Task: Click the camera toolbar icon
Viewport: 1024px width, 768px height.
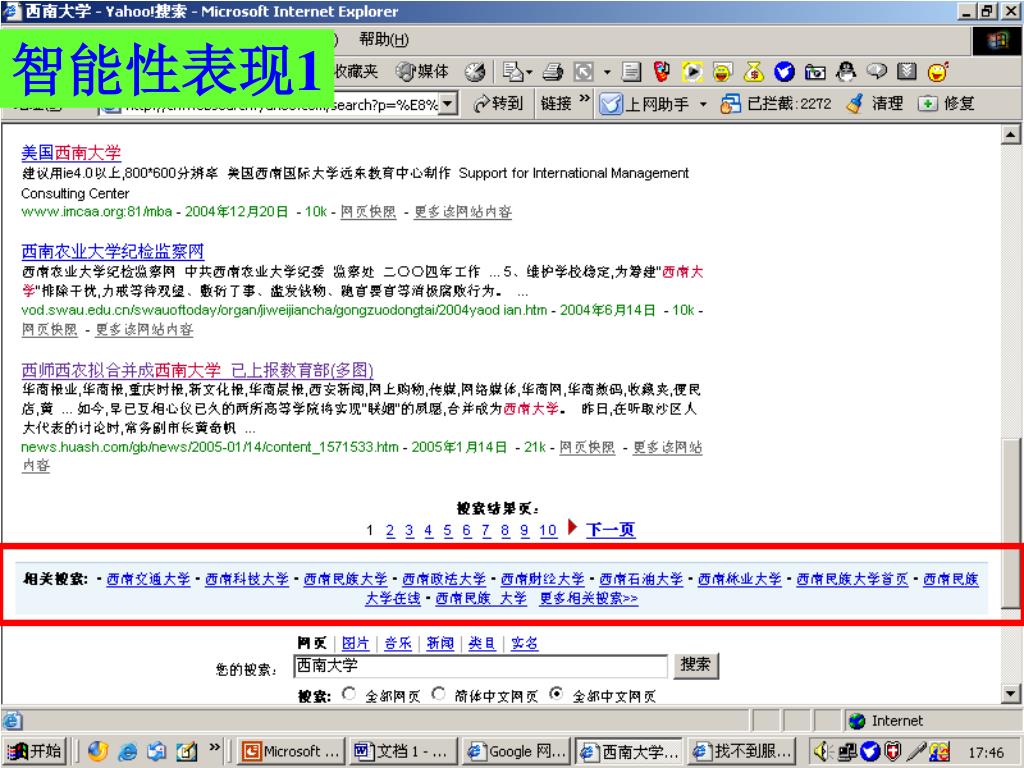Action: (x=814, y=72)
